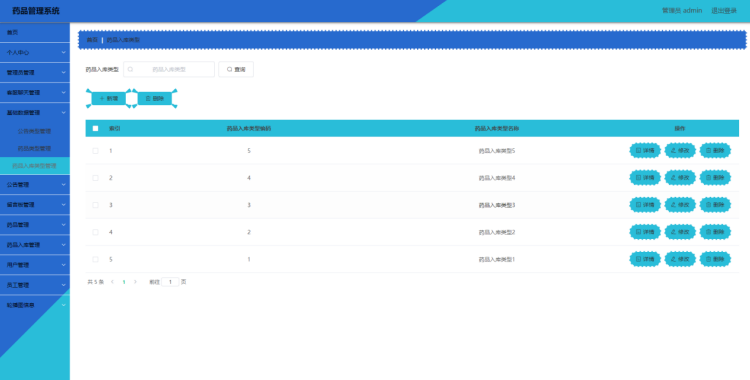Open 详情 for row 药品入库类型5
Screen dimensions: 750x380
click(x=645, y=151)
